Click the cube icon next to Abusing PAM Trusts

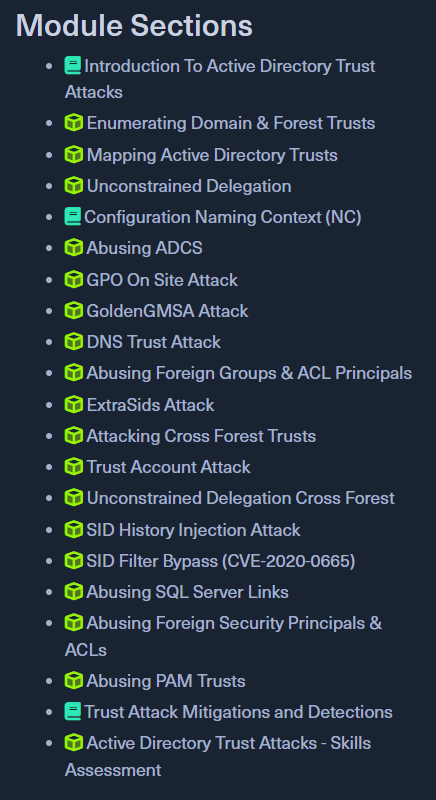click(74, 681)
